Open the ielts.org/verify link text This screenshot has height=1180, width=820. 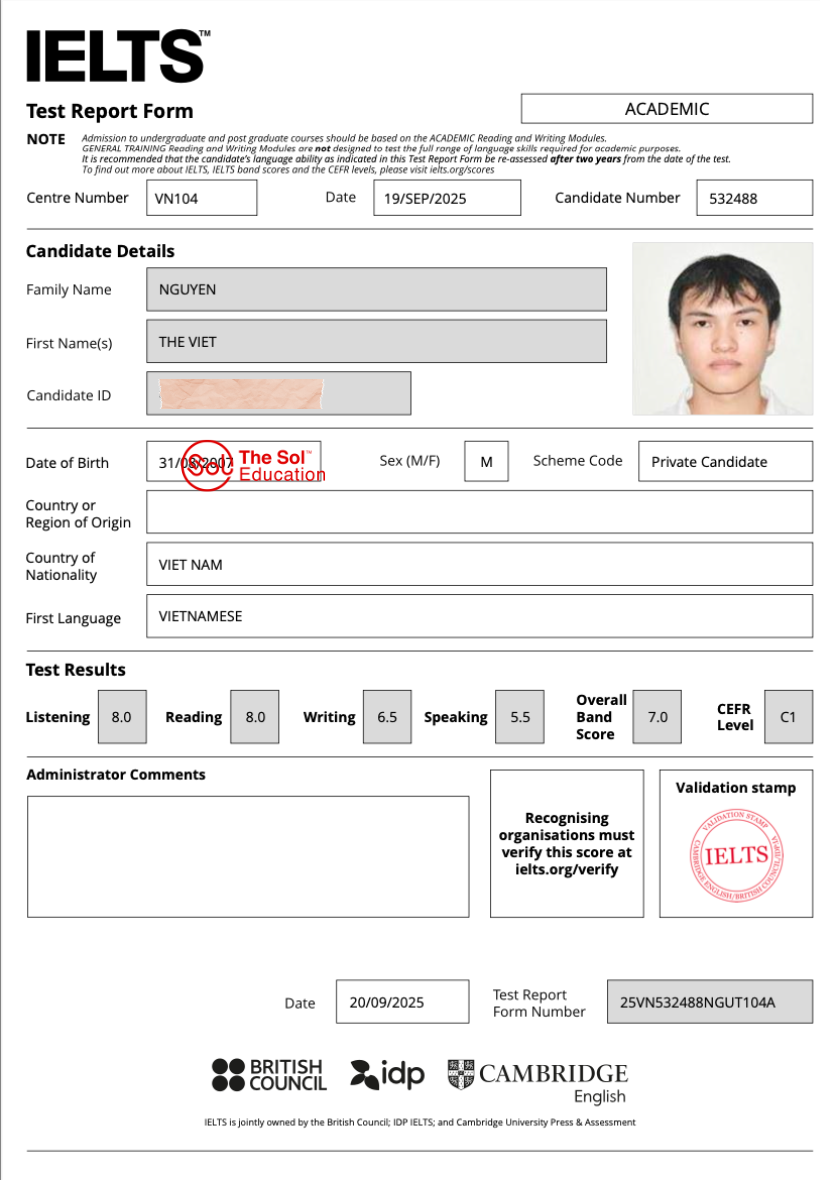(x=566, y=869)
